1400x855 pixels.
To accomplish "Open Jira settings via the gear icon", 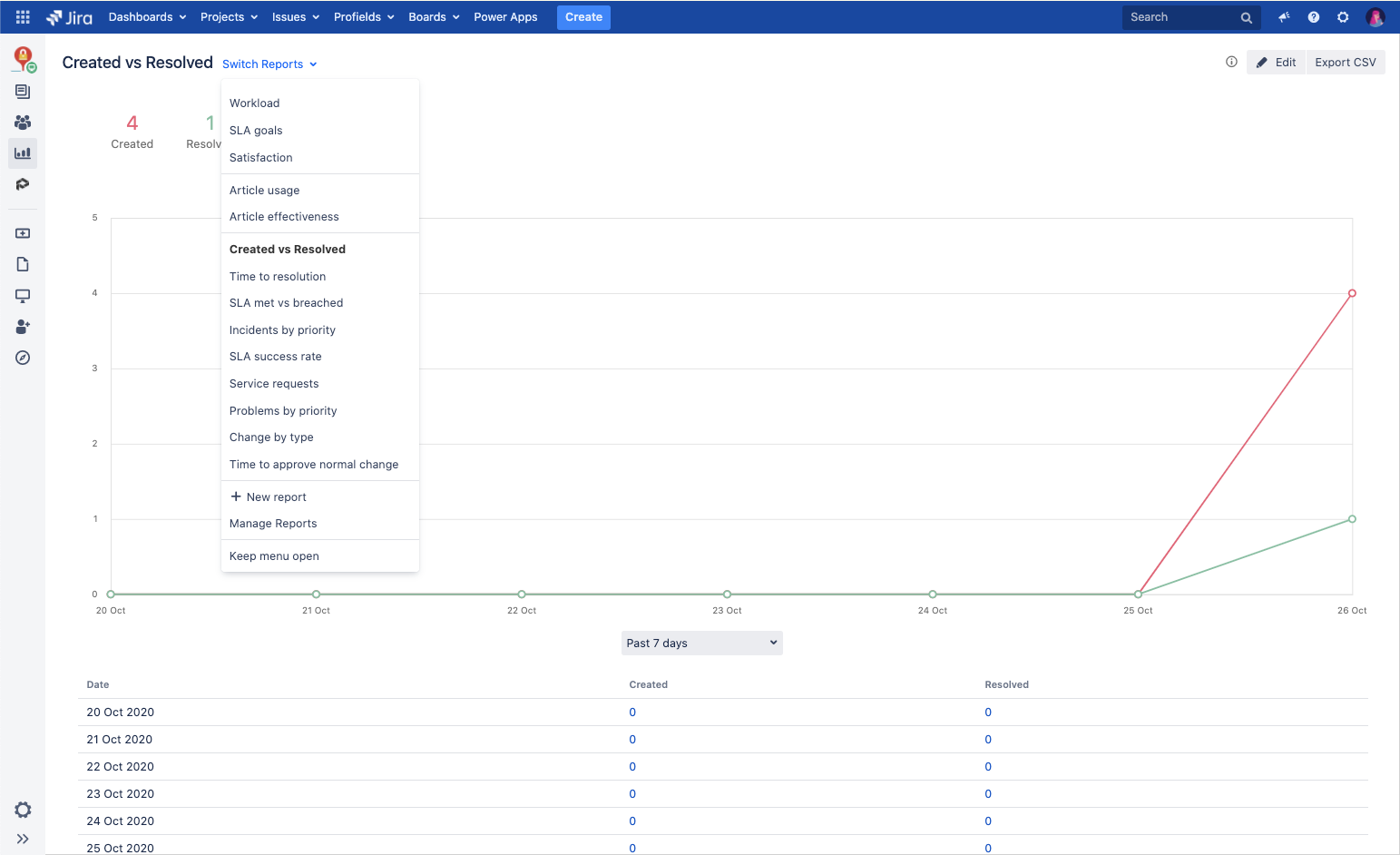I will point(1343,16).
